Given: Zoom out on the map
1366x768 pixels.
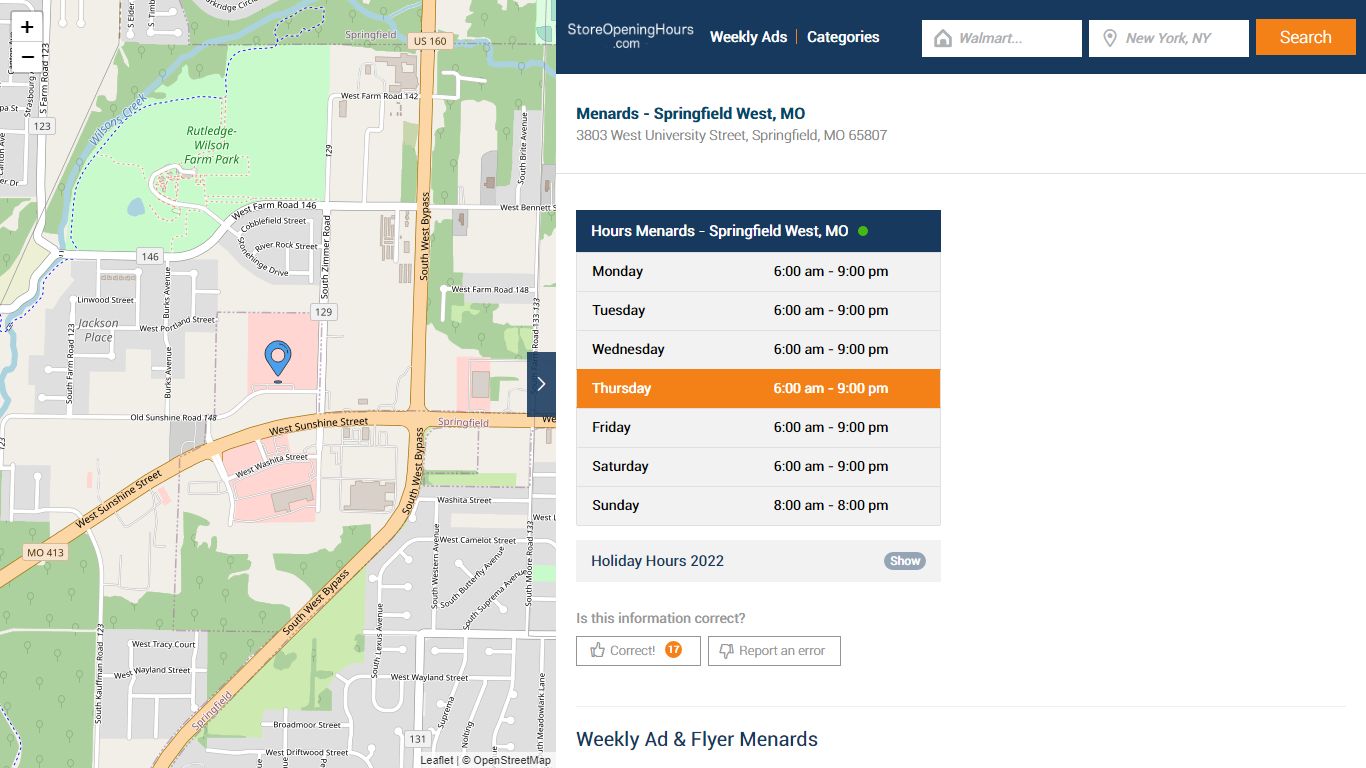Looking at the screenshot, I should tap(27, 56).
